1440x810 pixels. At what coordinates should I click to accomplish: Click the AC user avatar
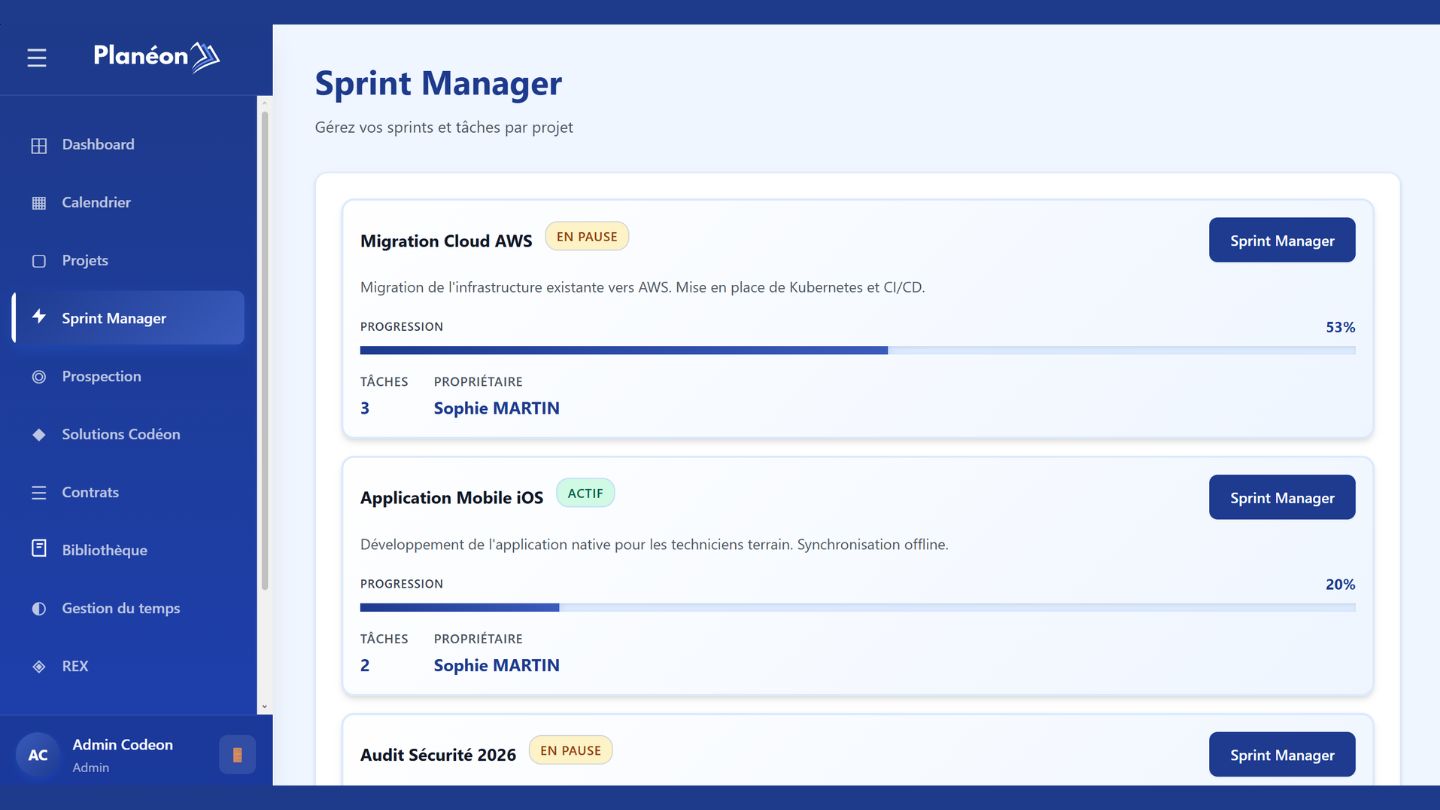click(x=38, y=755)
